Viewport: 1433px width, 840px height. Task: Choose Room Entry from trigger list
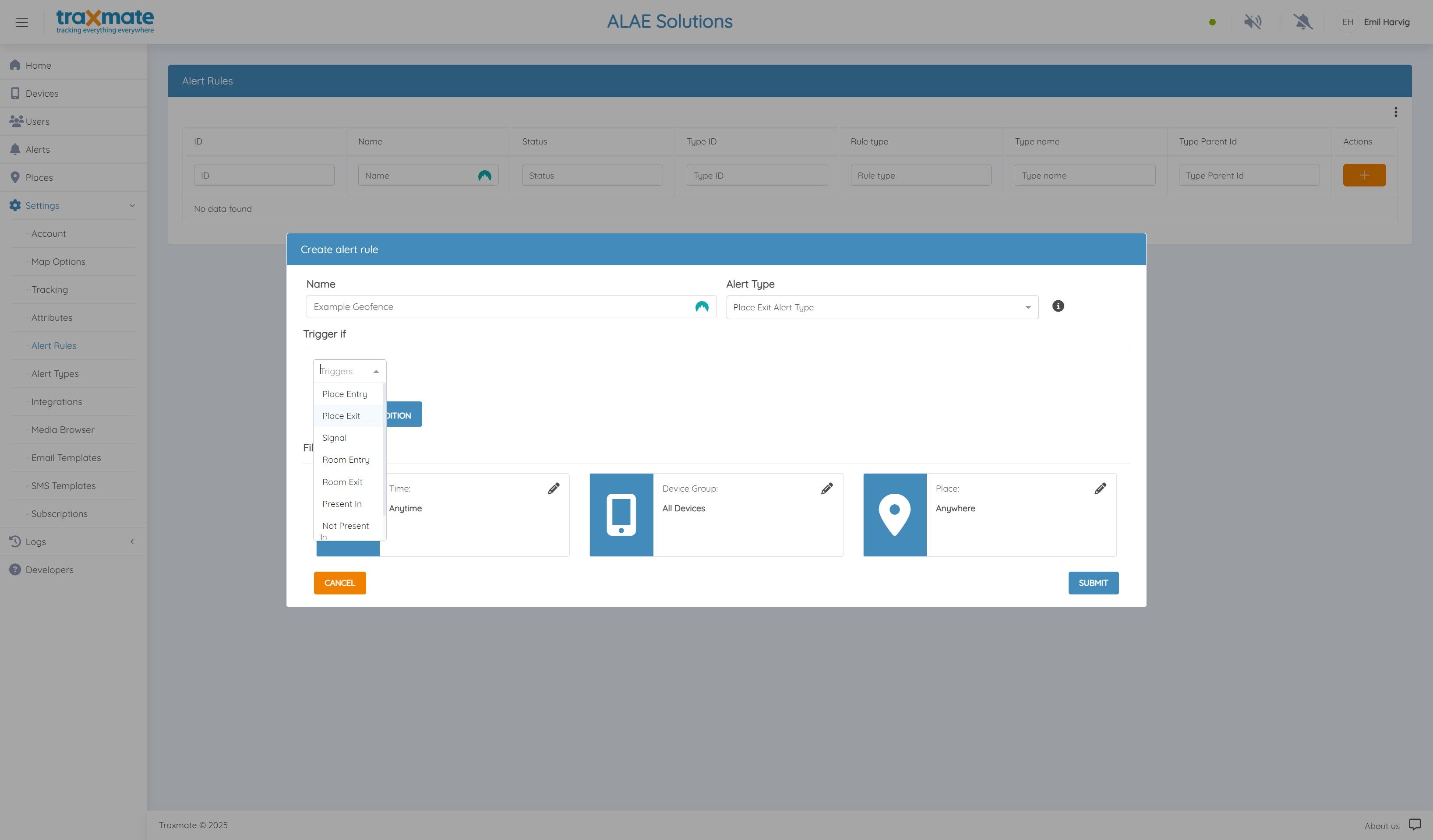click(346, 460)
